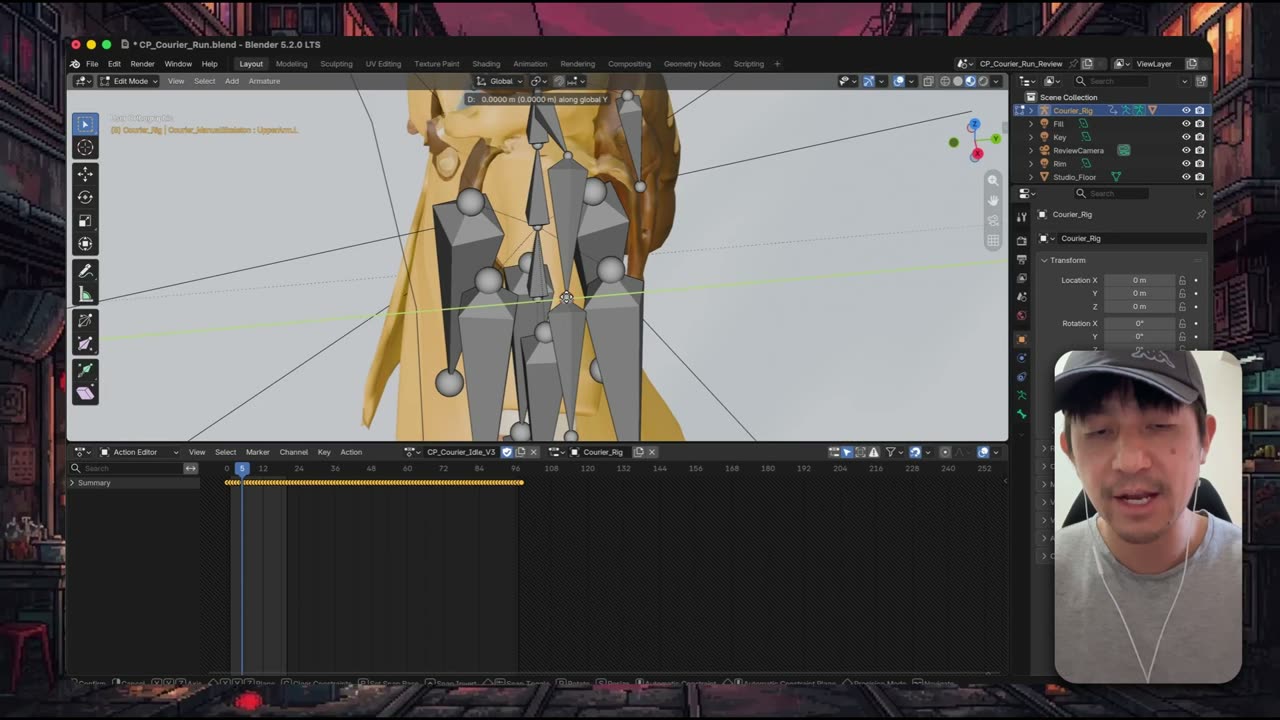The image size is (1280, 720).
Task: Open the Edit Mode dropdown
Action: [129, 81]
